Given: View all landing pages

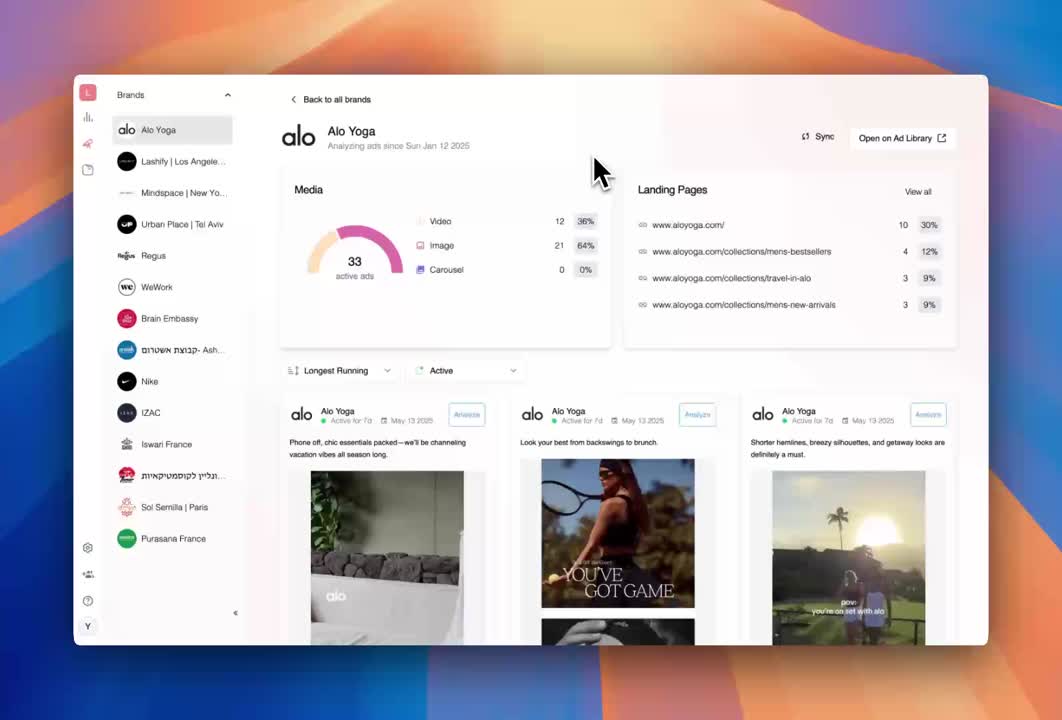Looking at the screenshot, I should tap(918, 192).
